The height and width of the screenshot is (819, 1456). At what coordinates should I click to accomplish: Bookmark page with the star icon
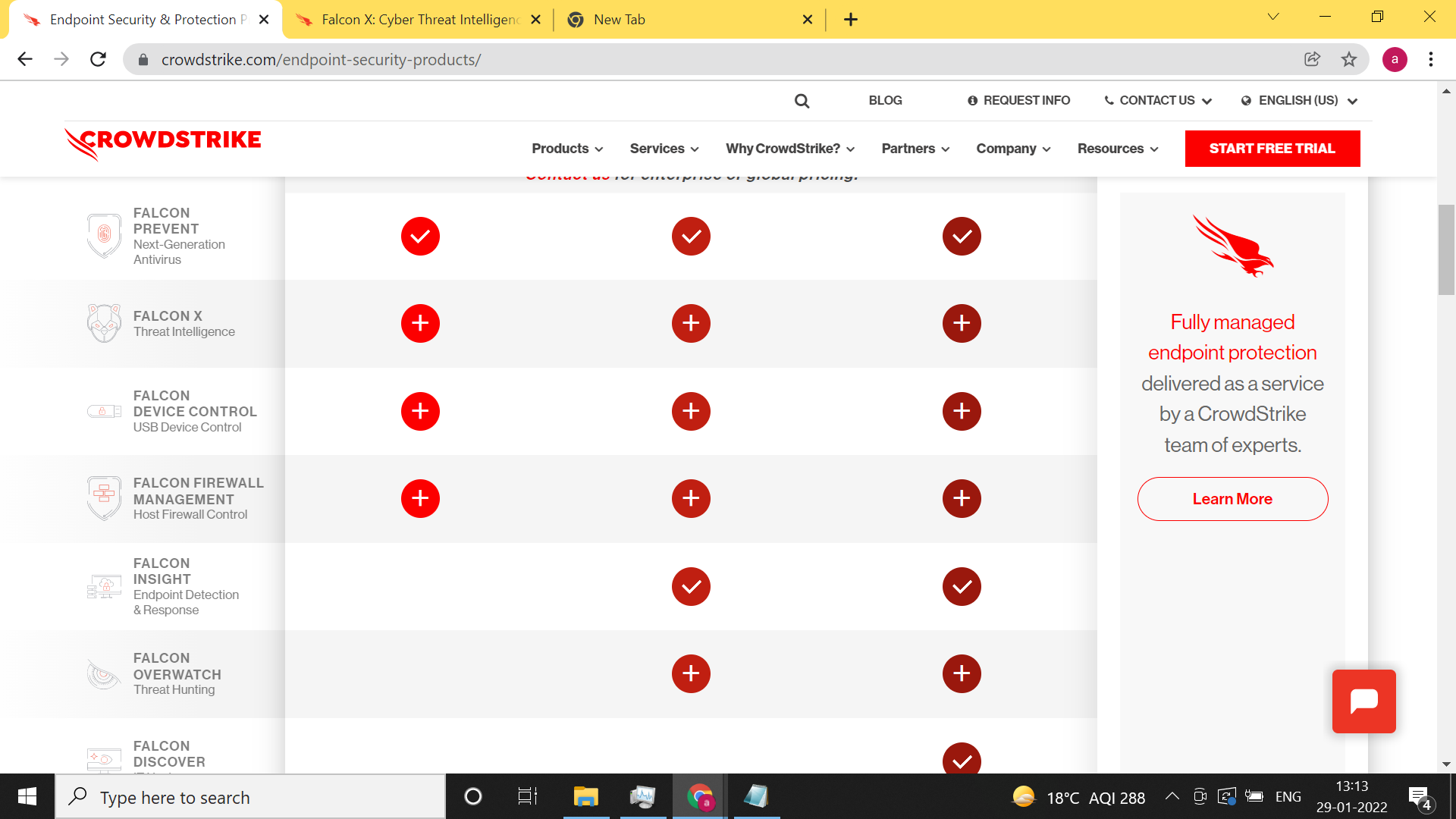click(x=1349, y=59)
